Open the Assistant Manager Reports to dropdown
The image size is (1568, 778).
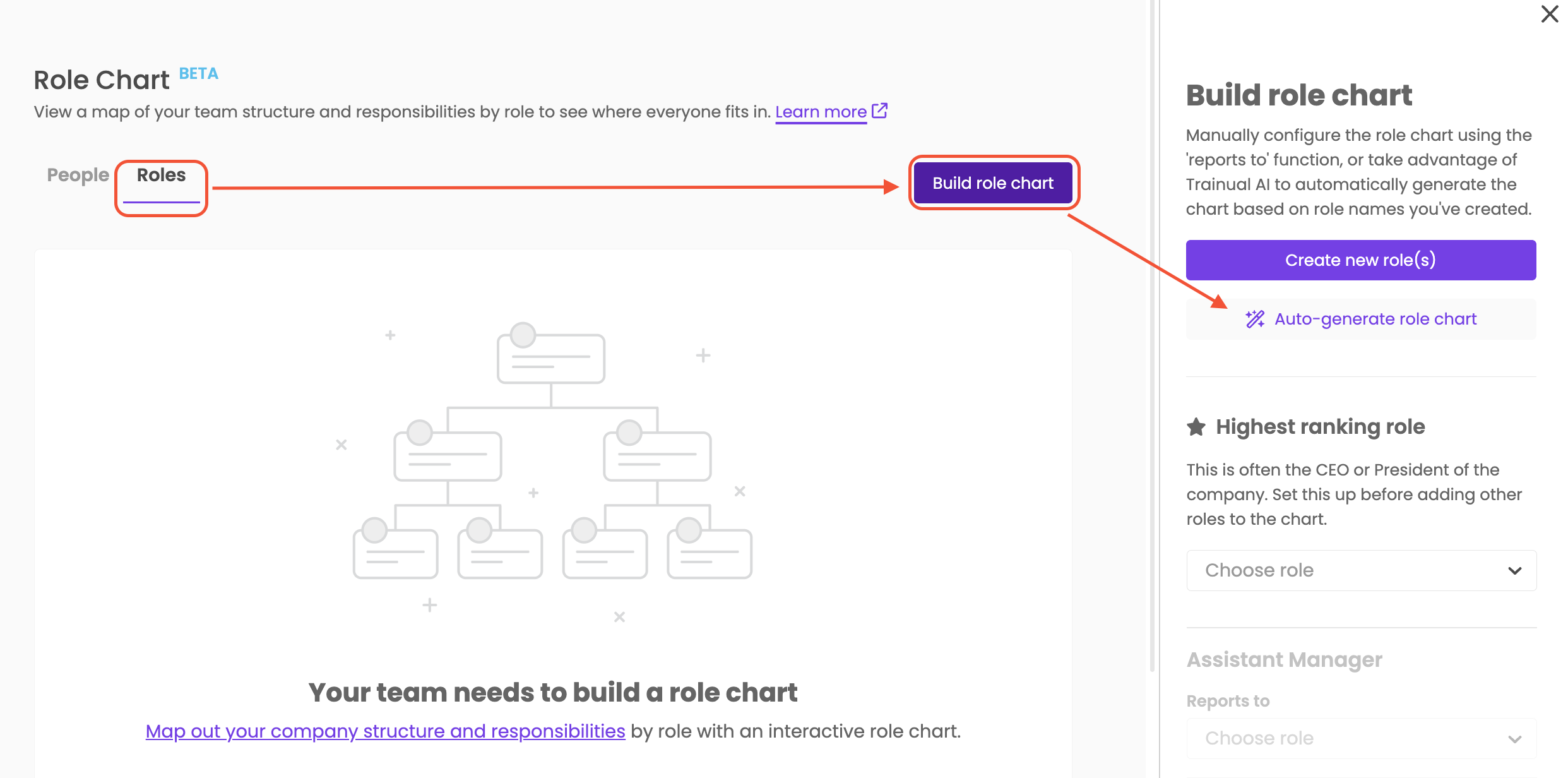pyautogui.click(x=1360, y=738)
